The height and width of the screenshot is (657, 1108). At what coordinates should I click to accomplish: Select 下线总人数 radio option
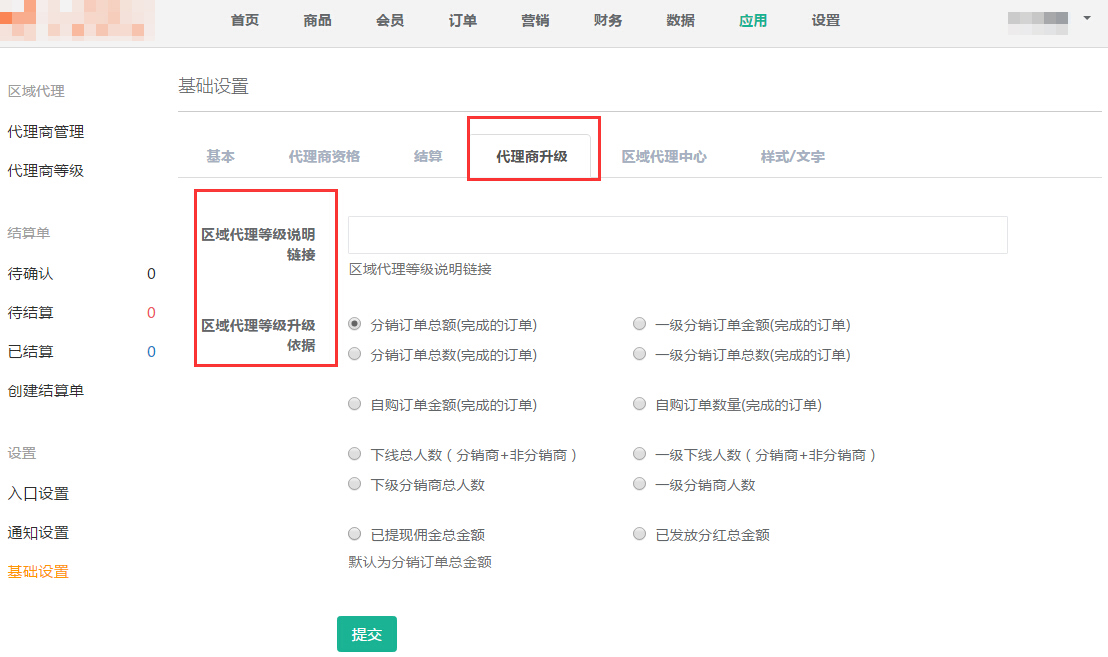coord(355,454)
